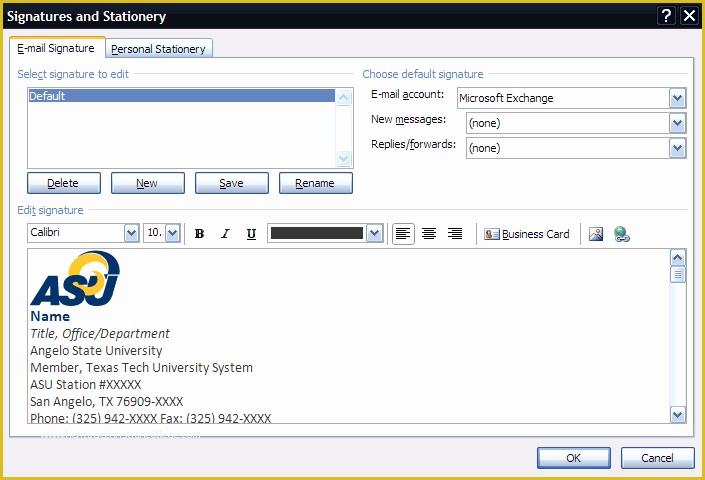Align signature text to the right
The width and height of the screenshot is (705, 480).
coord(455,234)
